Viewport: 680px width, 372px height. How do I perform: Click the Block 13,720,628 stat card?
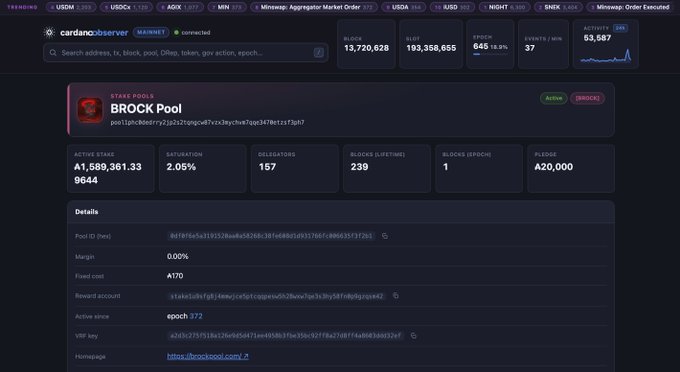tap(366, 44)
